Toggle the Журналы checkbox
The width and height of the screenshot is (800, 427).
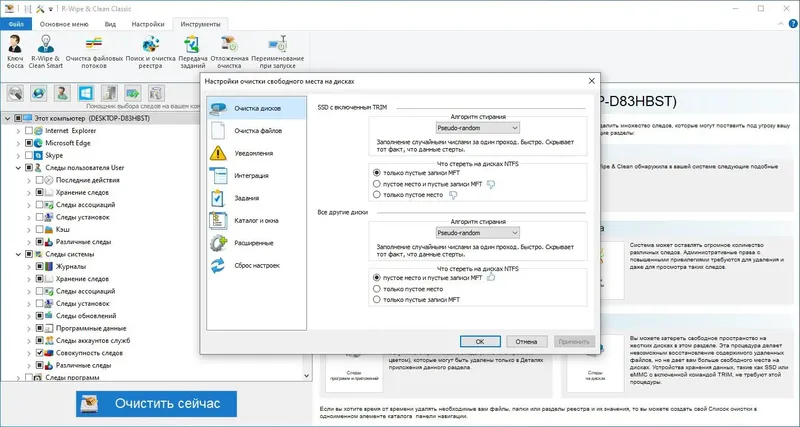coord(39,266)
